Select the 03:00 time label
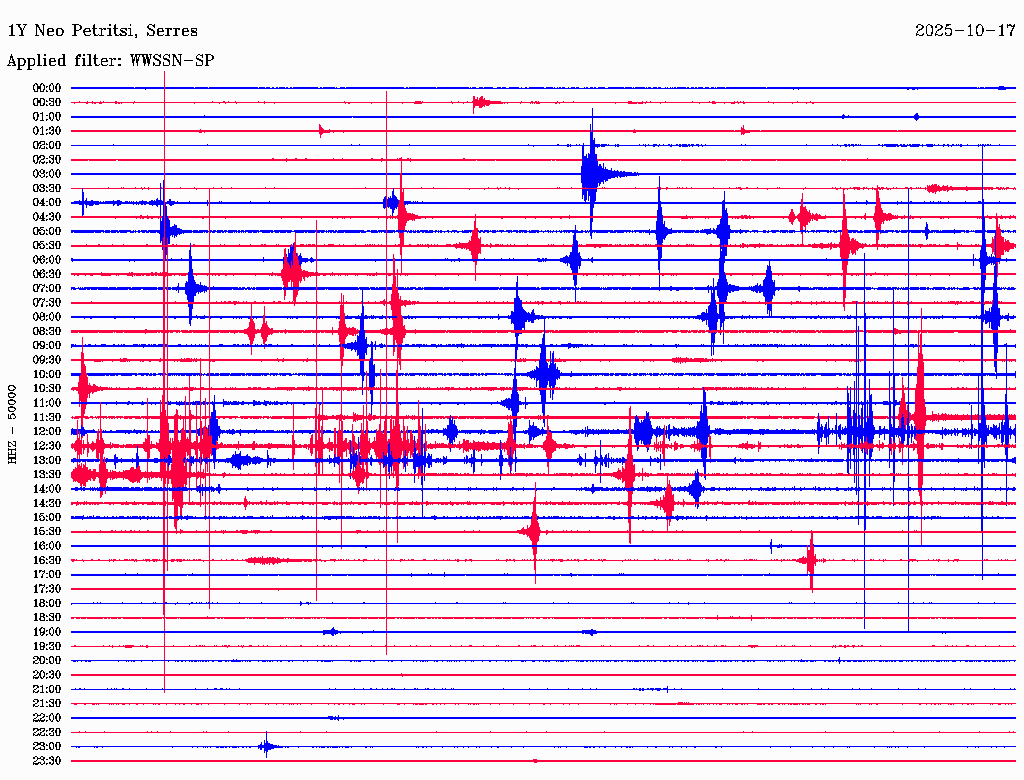This screenshot has height=780, width=1024. [47, 174]
